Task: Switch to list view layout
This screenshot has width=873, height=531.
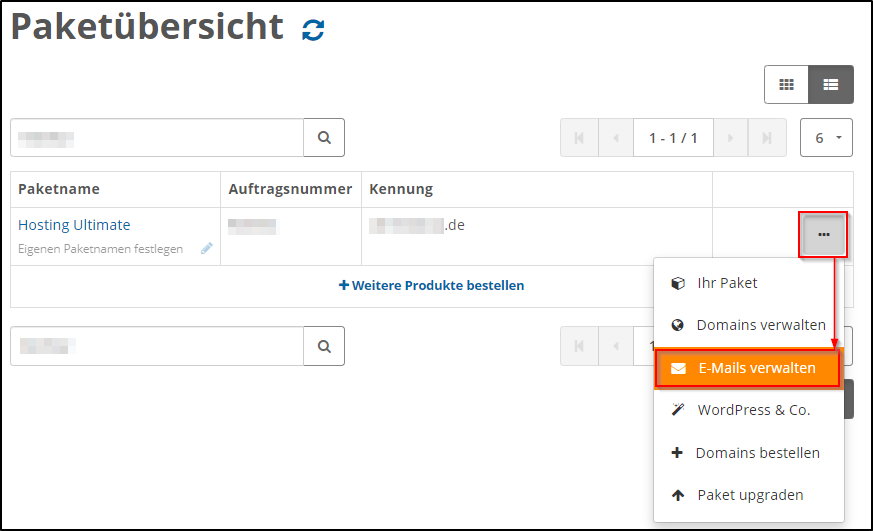Action: tap(831, 85)
